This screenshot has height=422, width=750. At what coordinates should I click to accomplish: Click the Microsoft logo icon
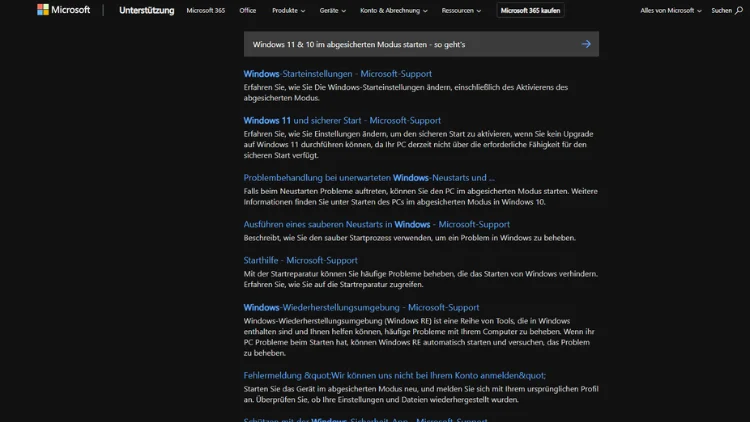(43, 10)
